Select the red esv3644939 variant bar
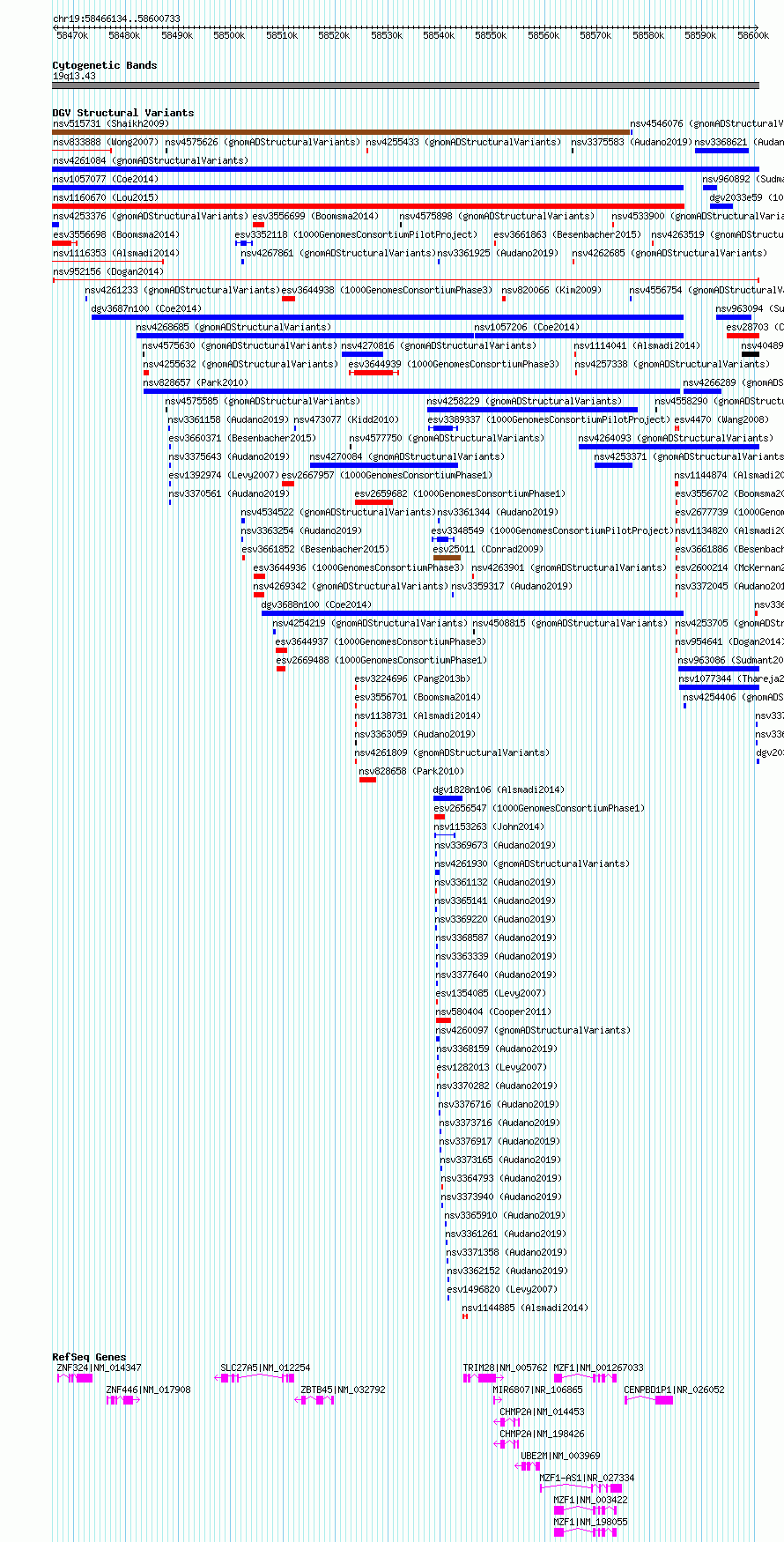The image size is (784, 1542). pos(374,373)
